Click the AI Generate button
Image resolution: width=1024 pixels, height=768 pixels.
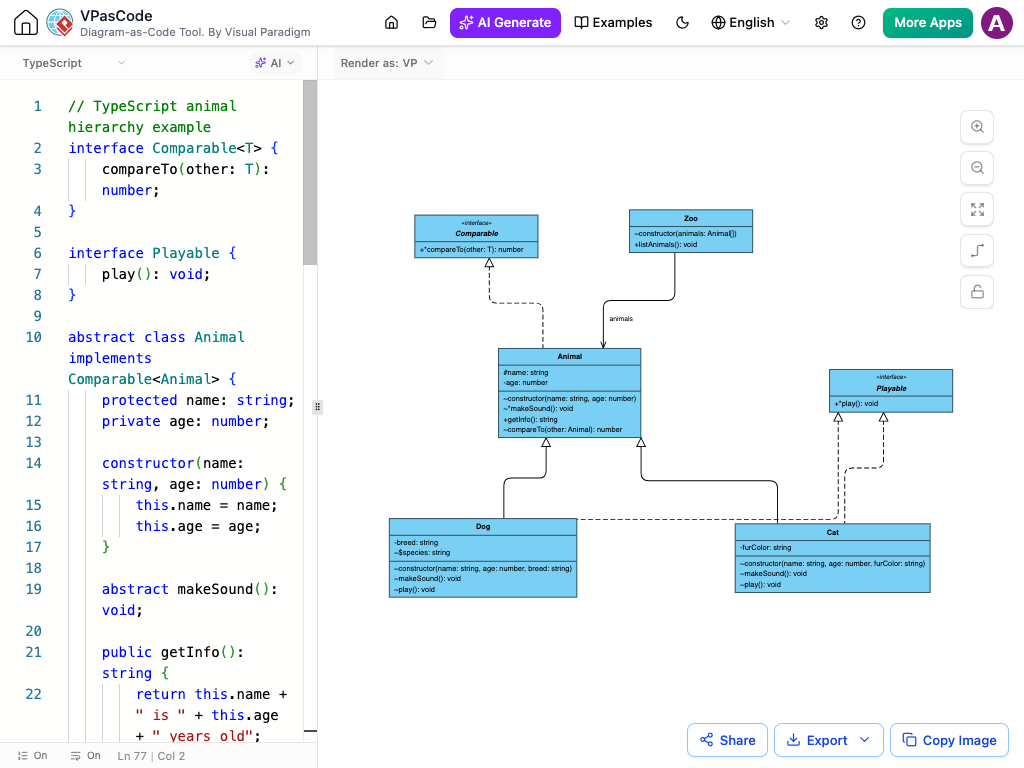coord(505,23)
